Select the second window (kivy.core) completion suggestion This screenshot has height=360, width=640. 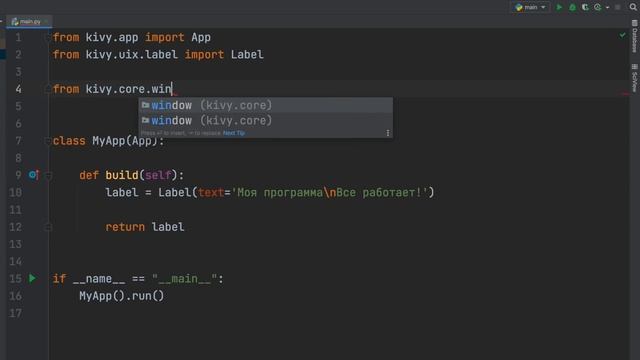[266, 120]
